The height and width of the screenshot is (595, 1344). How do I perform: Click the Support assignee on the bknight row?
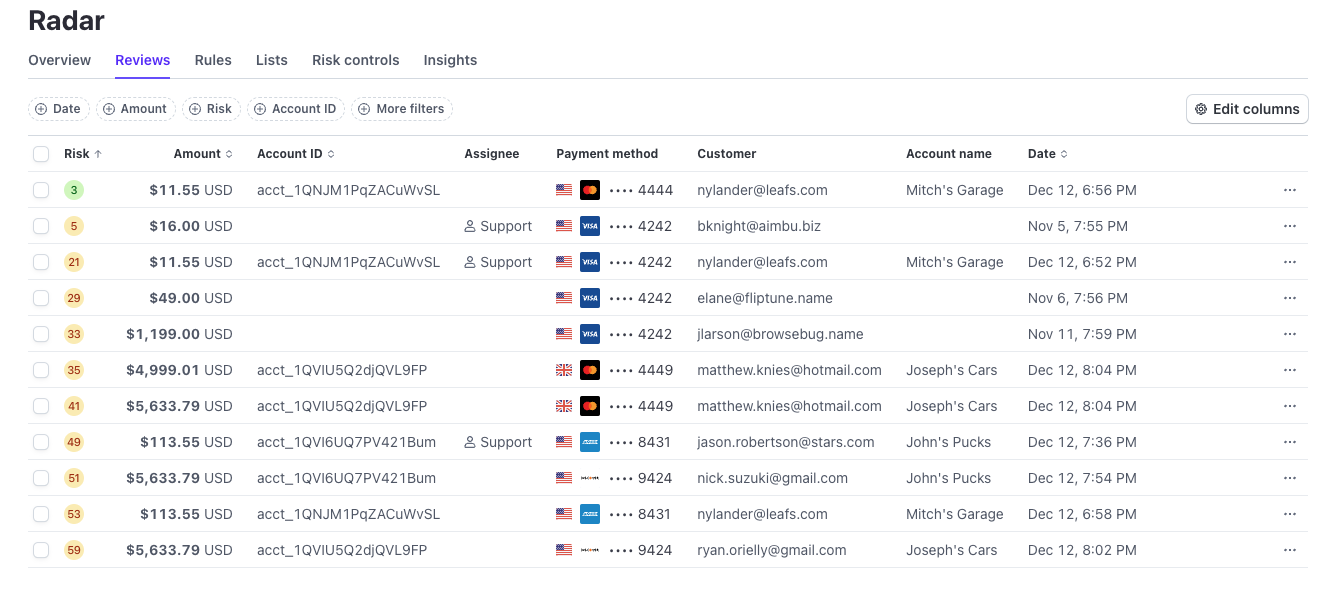(x=498, y=226)
